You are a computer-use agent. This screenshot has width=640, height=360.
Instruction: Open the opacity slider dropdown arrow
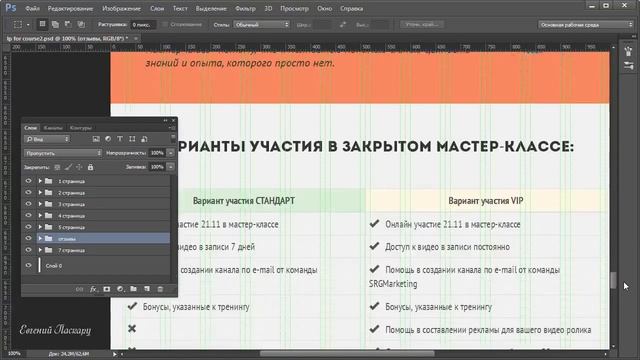(x=171, y=153)
